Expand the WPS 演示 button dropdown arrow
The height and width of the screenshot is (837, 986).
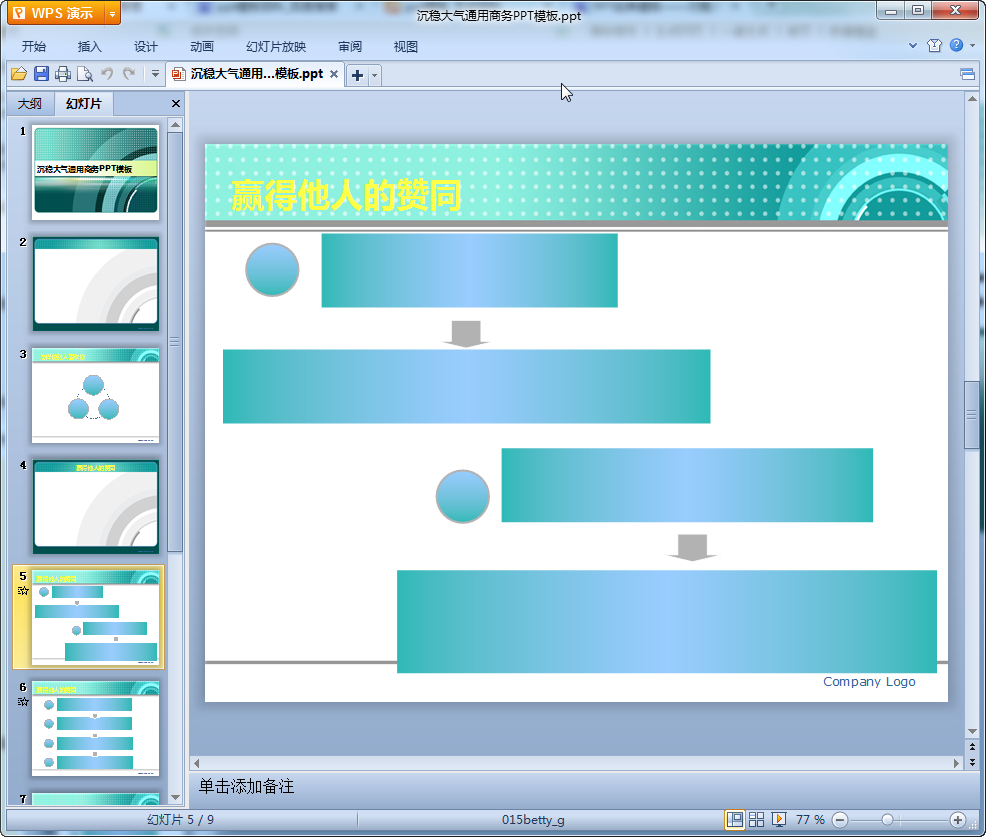coord(113,13)
